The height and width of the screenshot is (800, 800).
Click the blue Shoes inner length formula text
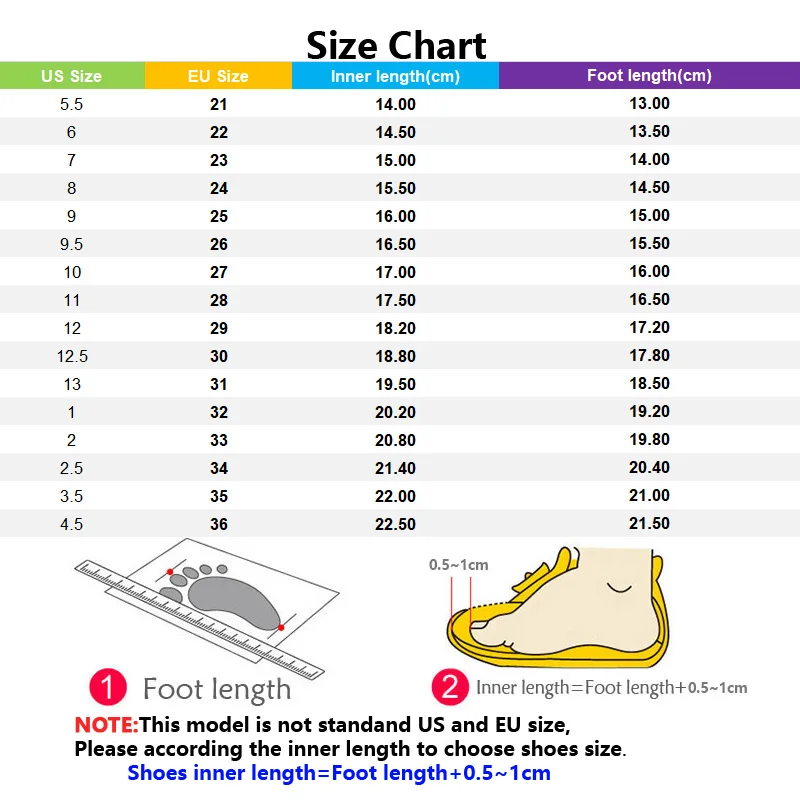(x=339, y=773)
